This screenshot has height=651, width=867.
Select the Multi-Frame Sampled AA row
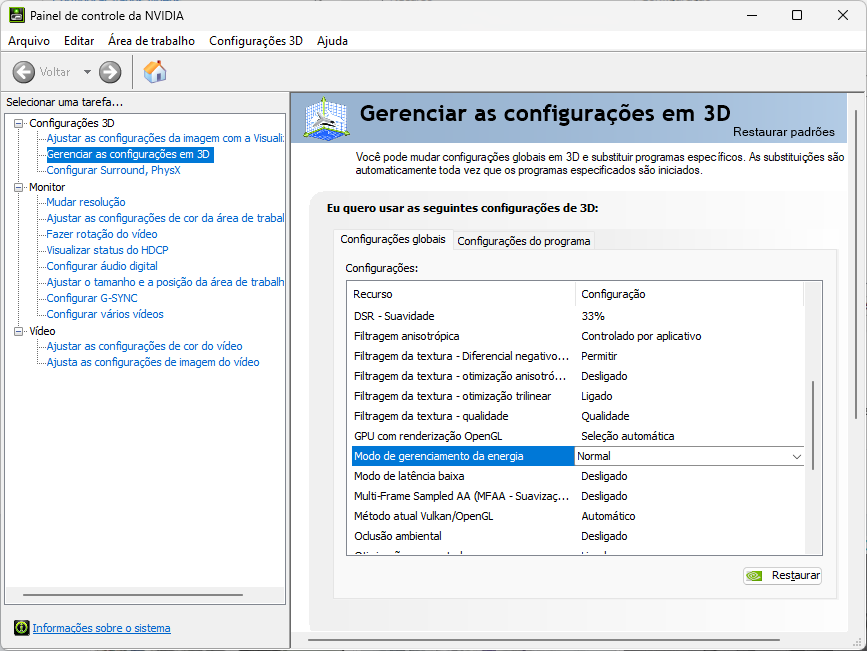coord(578,496)
